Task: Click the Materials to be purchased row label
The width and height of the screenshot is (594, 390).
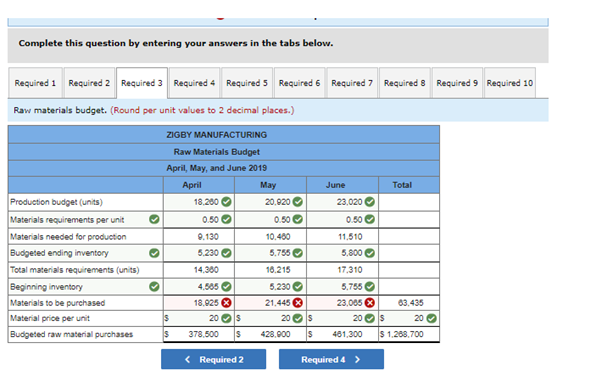Action: pyautogui.click(x=58, y=303)
